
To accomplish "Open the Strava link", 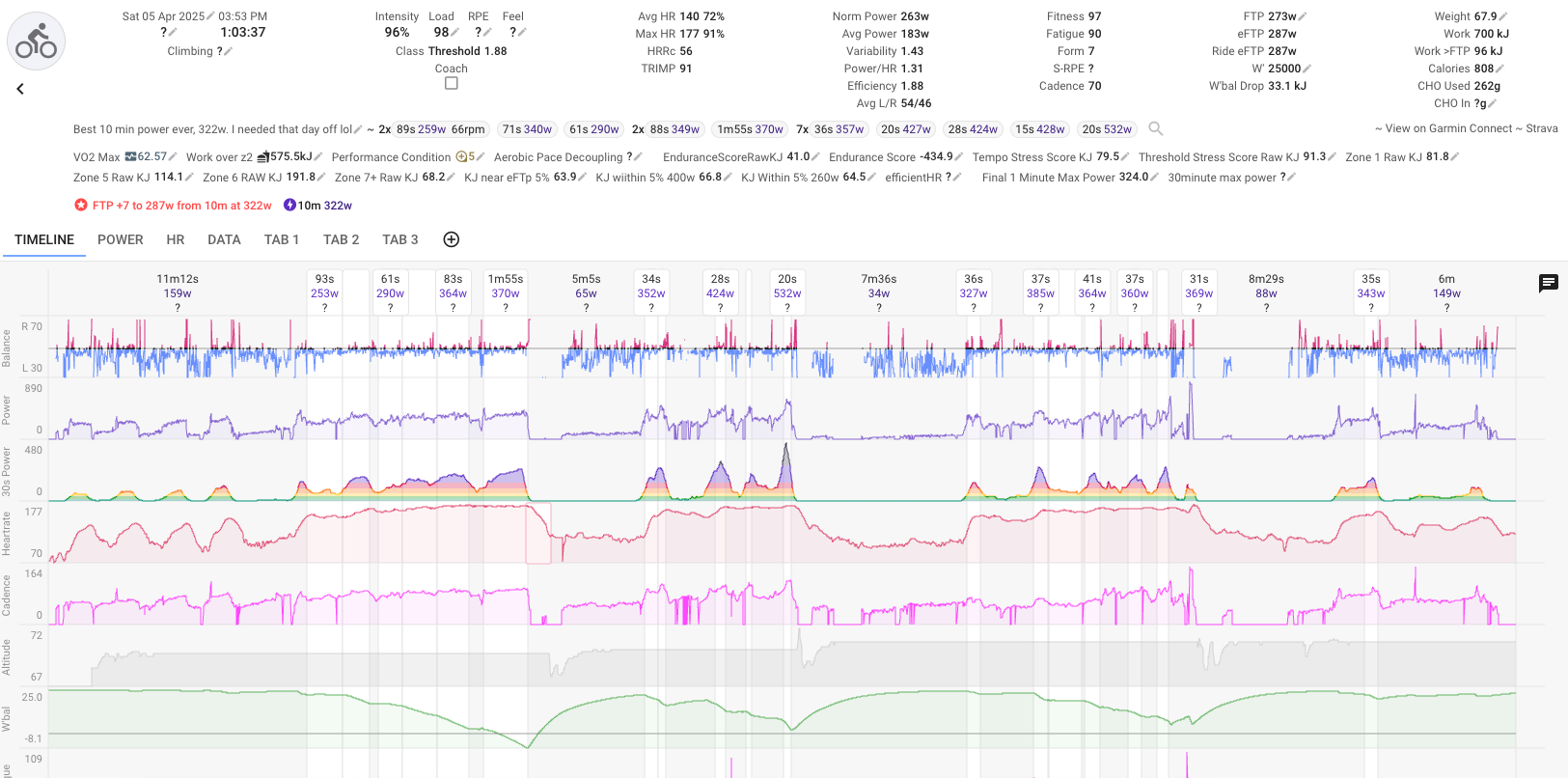I will point(1542,128).
